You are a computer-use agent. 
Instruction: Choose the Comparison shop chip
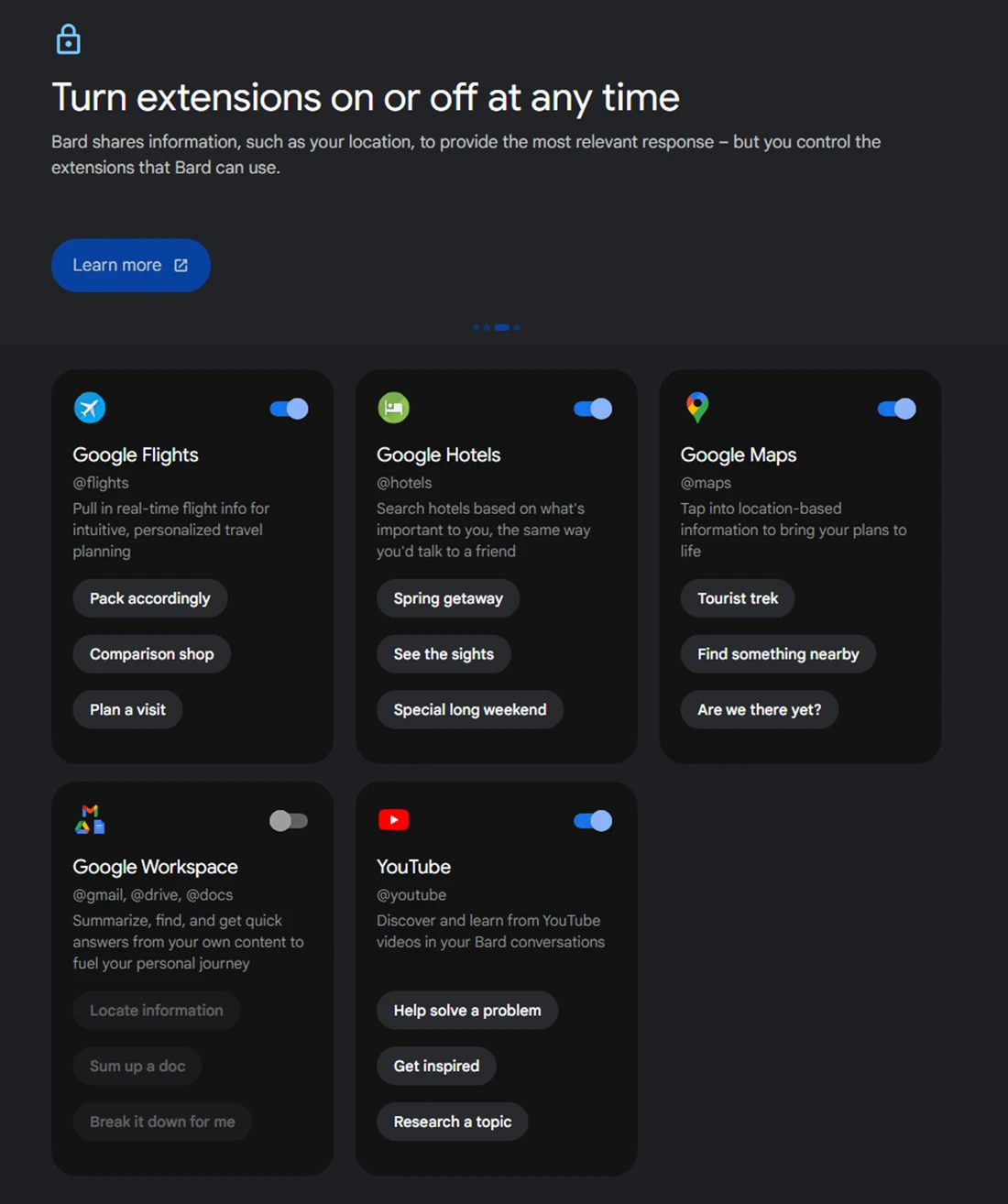pyautogui.click(x=152, y=654)
